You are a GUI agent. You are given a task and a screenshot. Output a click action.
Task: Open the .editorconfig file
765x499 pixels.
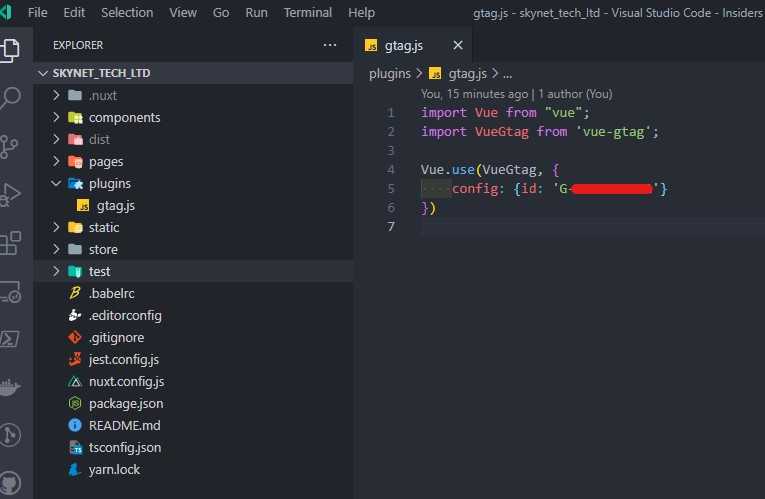coord(194,315)
